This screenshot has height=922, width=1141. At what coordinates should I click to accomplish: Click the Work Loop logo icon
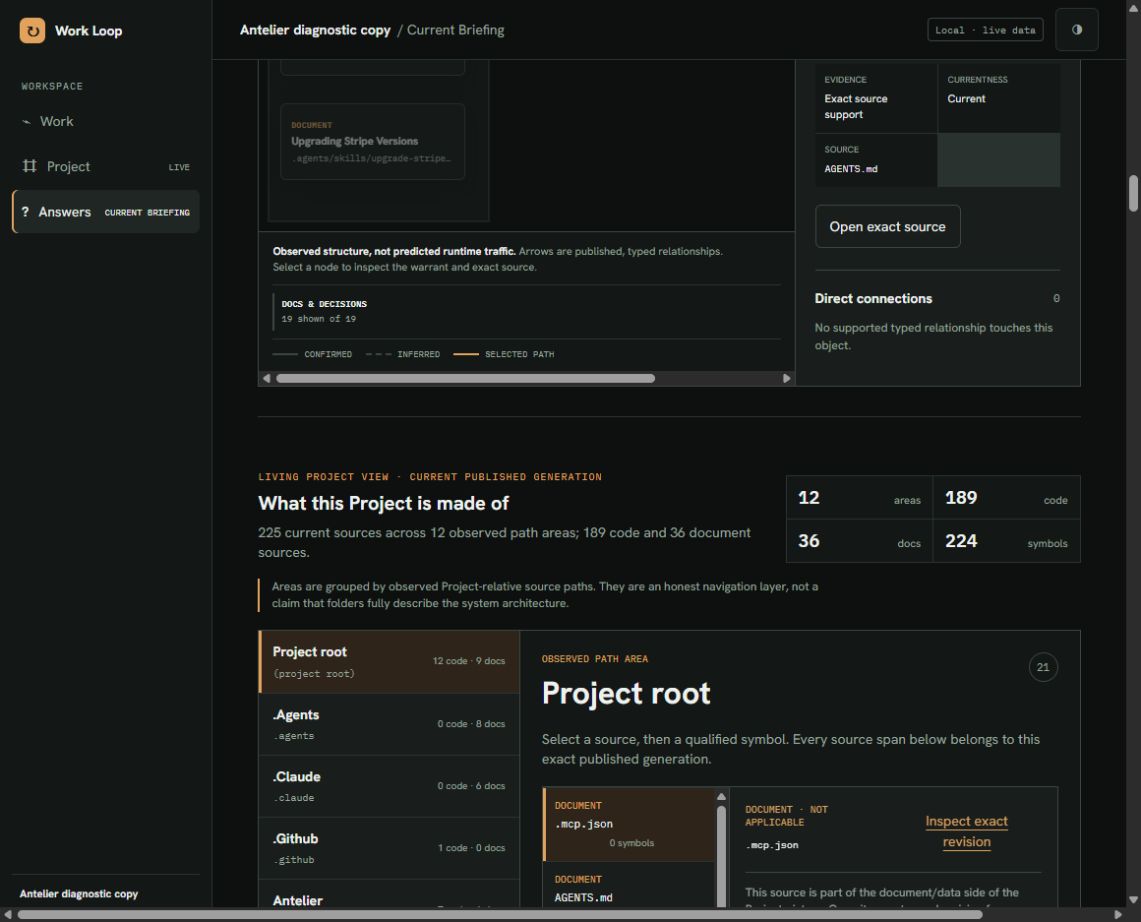(32, 31)
